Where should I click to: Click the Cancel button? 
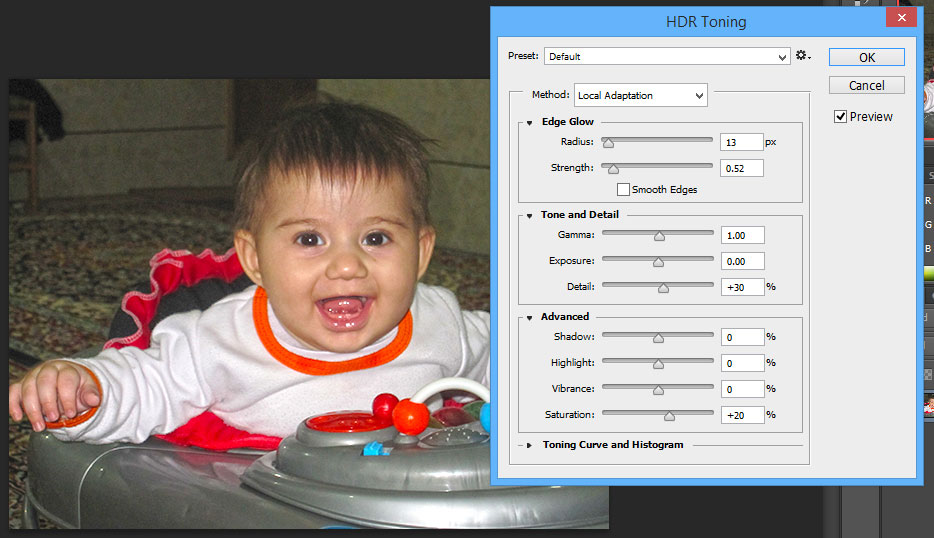point(866,86)
